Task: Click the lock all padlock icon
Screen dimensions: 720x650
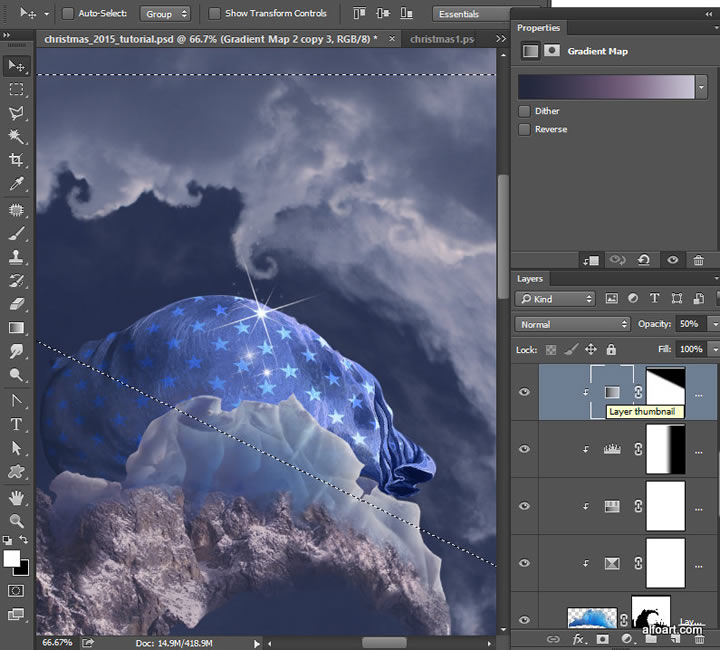Action: click(x=611, y=349)
